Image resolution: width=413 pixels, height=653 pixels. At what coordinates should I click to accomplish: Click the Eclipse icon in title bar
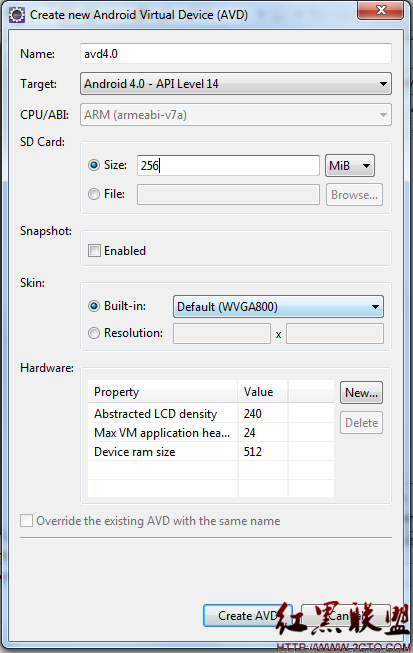pyautogui.click(x=17, y=15)
